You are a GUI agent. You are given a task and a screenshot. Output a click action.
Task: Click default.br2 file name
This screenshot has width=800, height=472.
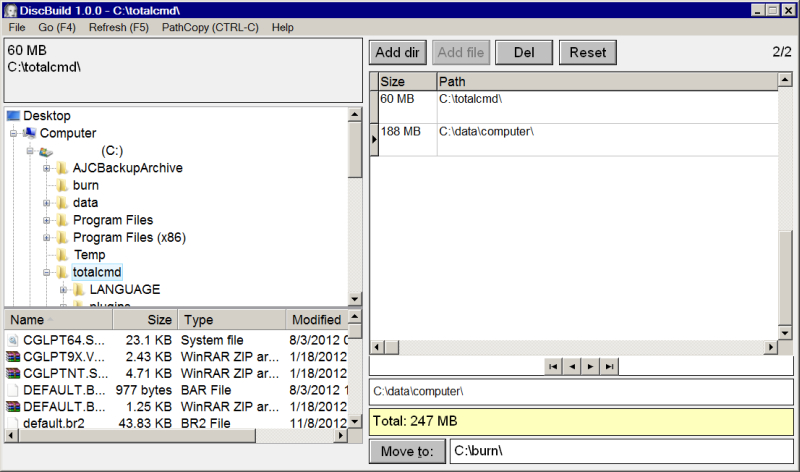(x=54, y=423)
